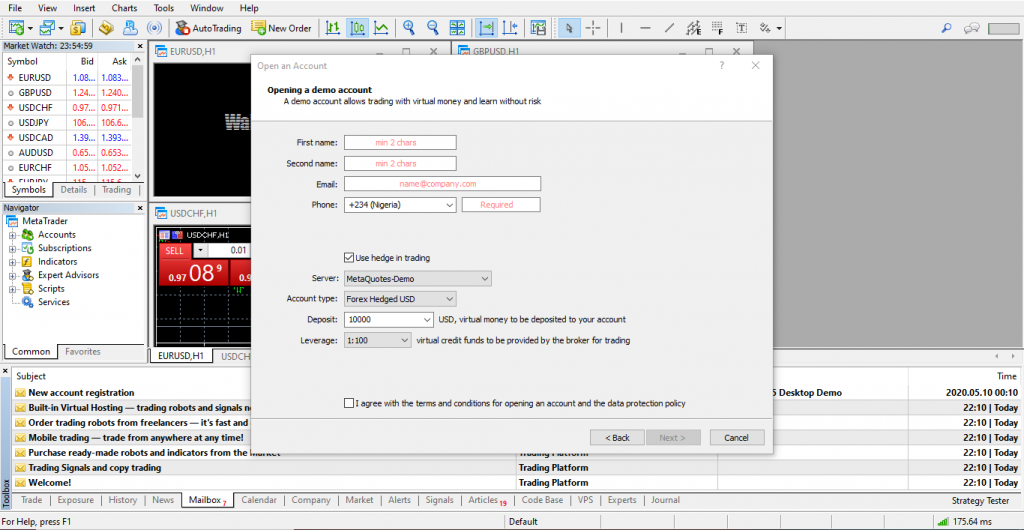The height and width of the screenshot is (530, 1024).
Task: Select the horizontal line drawing tool
Action: pyautogui.click(x=645, y=28)
